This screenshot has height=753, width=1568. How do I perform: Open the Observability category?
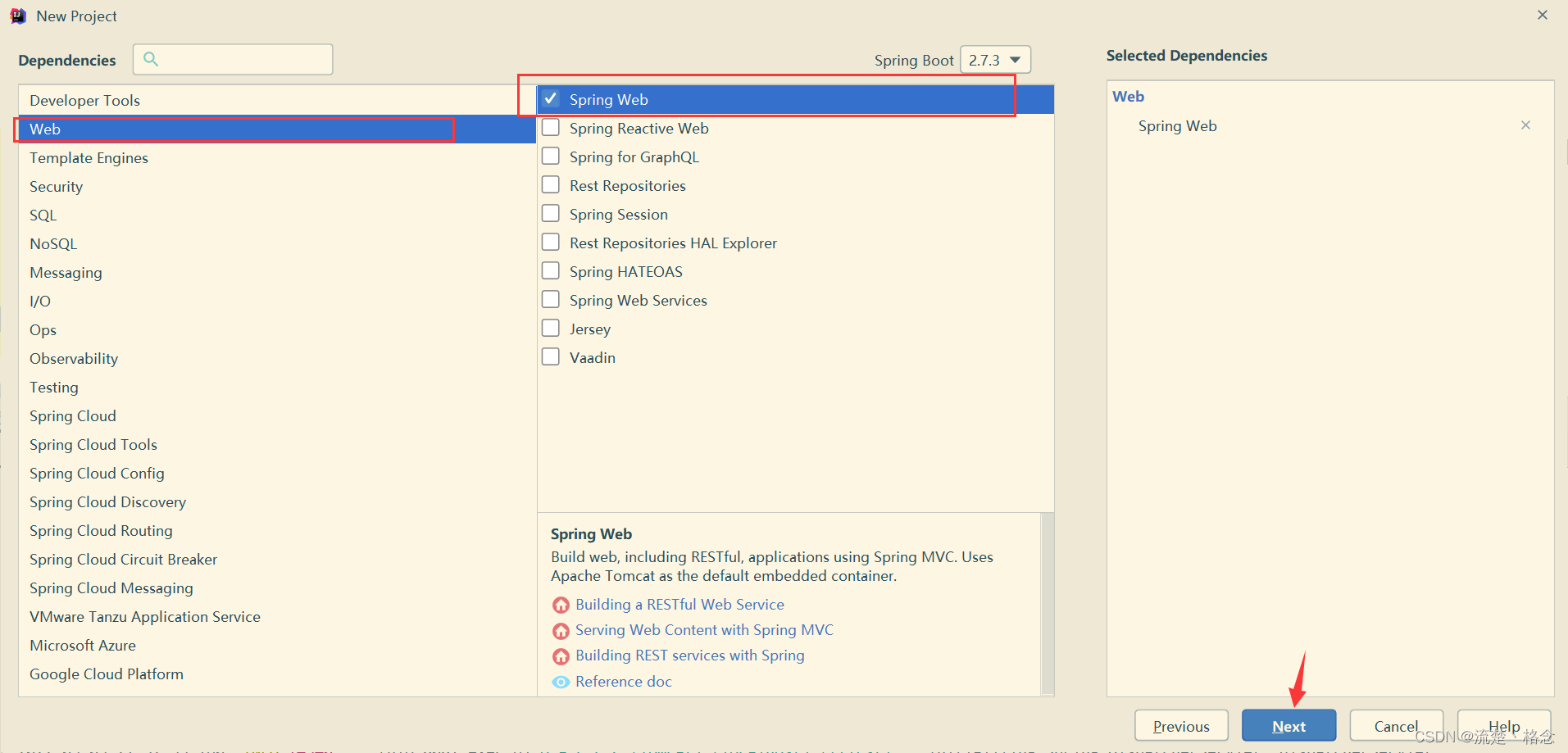277,358
